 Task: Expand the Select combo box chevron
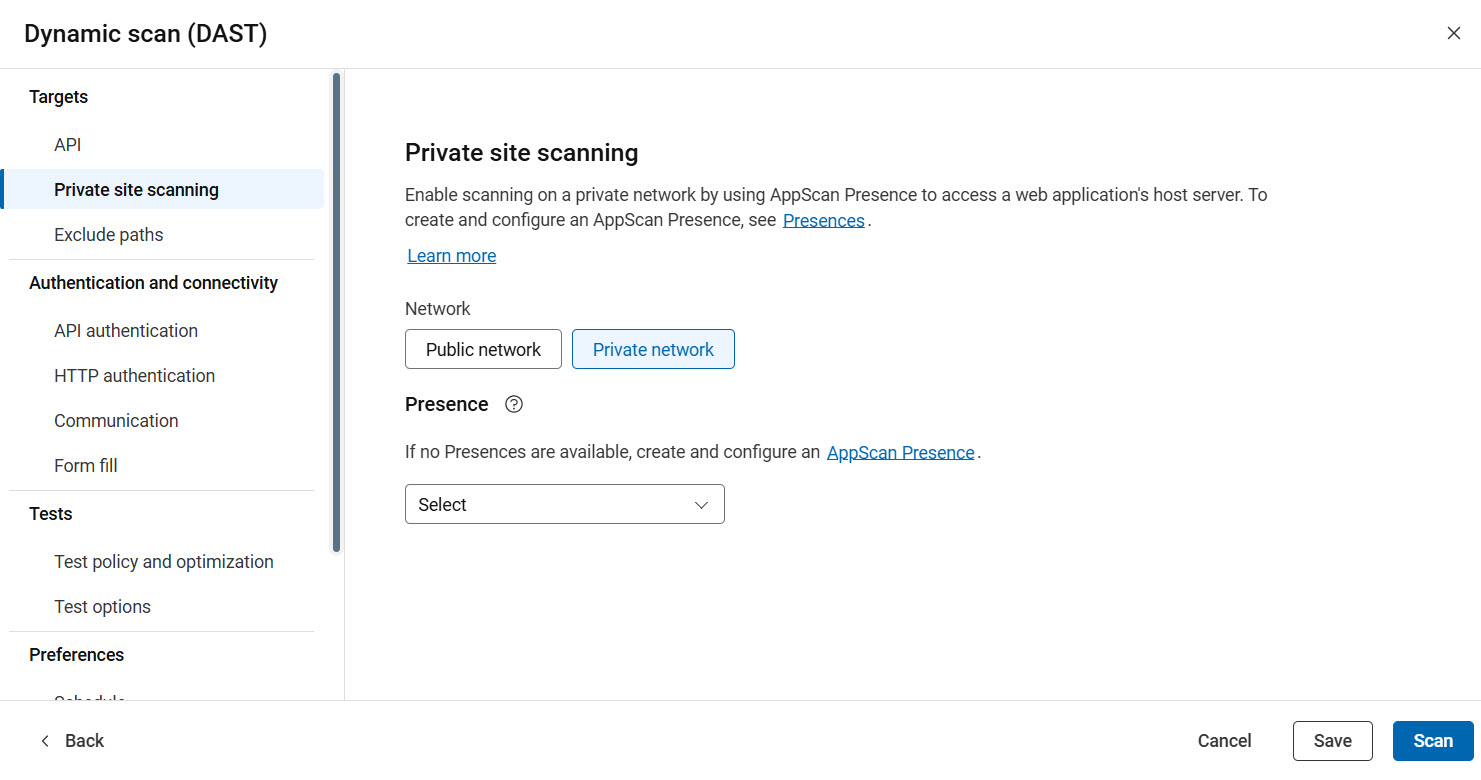(701, 504)
